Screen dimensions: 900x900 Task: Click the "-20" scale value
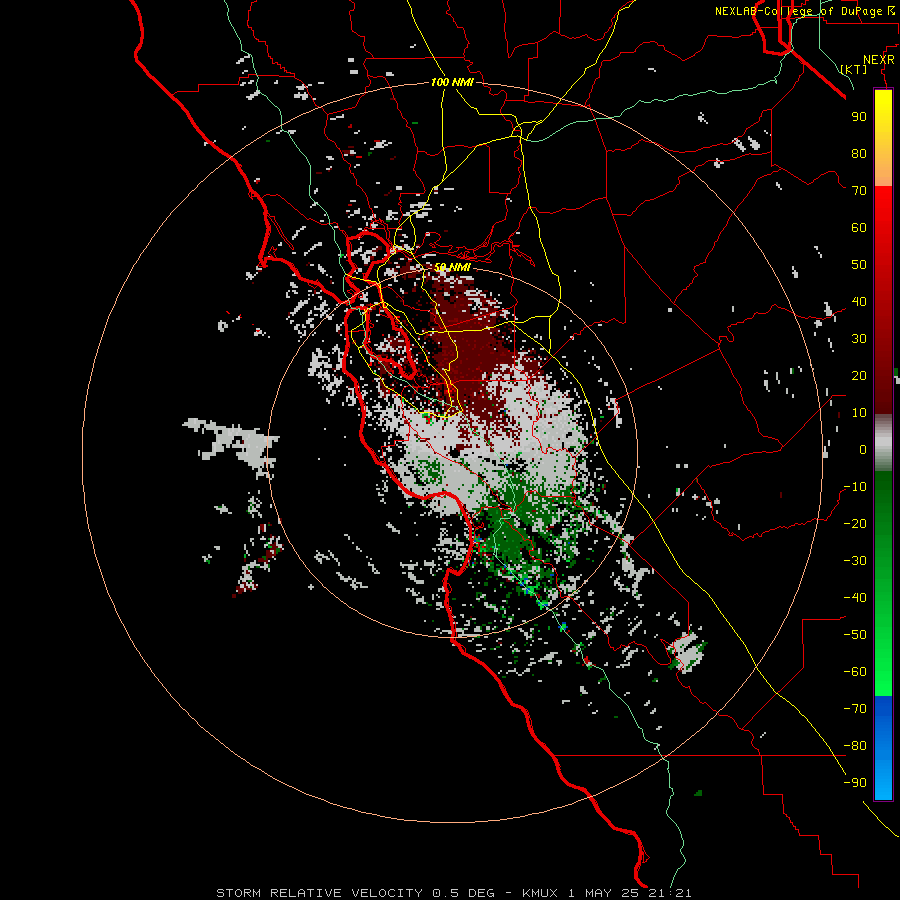[855, 523]
